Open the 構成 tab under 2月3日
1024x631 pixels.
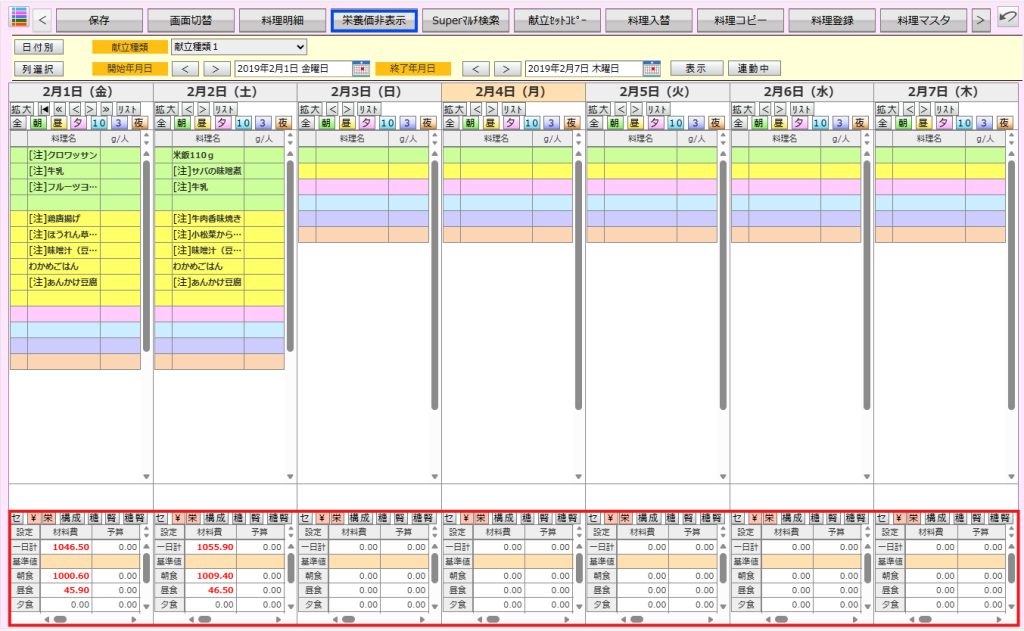tap(359, 518)
